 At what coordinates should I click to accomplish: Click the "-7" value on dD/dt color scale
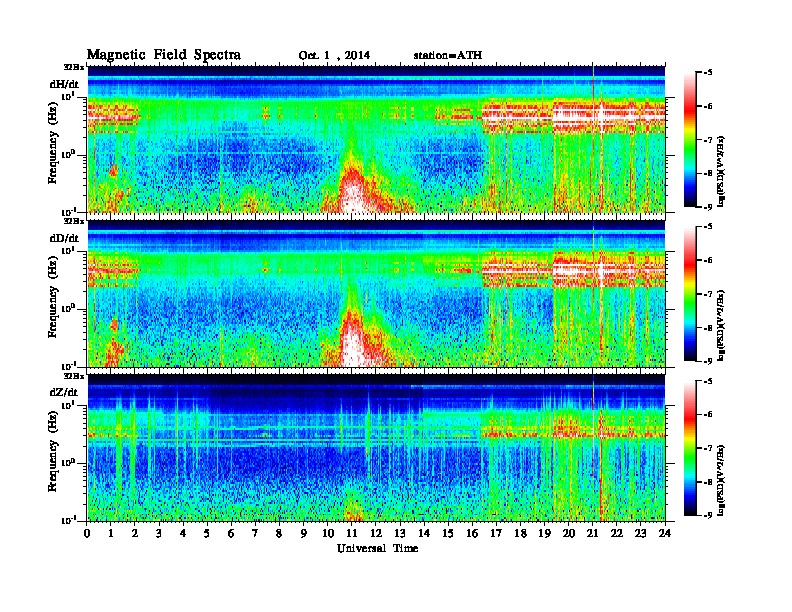coord(708,294)
